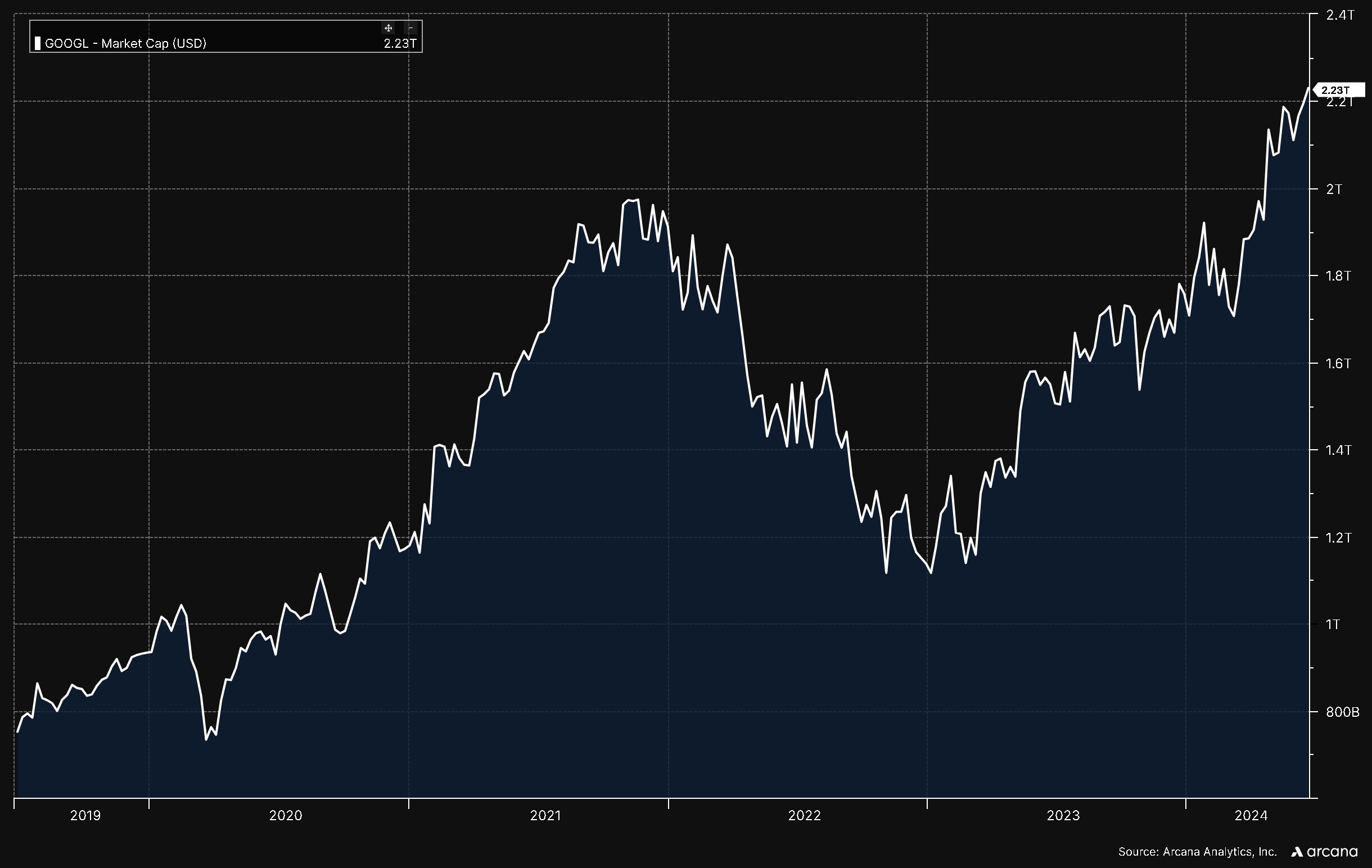Click the 2T y-axis label
The image size is (1372, 868).
click(x=1334, y=189)
